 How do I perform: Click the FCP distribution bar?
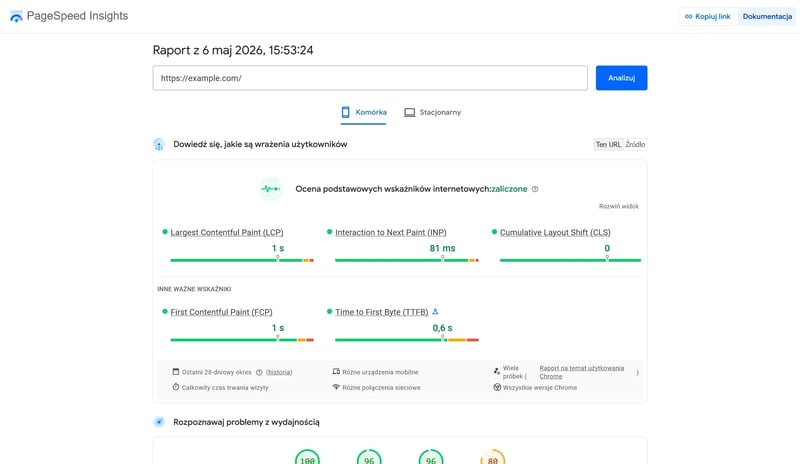(x=242, y=340)
